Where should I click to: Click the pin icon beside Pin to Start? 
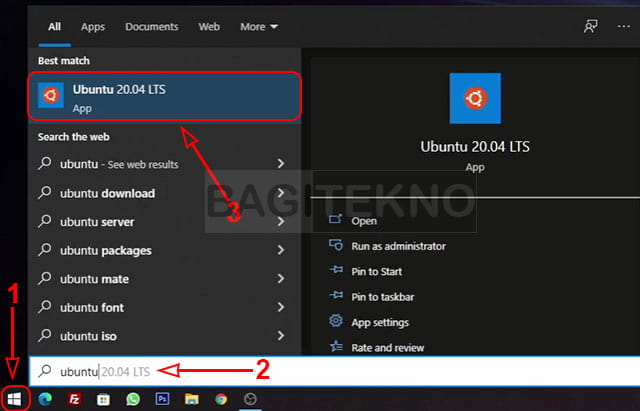click(336, 270)
